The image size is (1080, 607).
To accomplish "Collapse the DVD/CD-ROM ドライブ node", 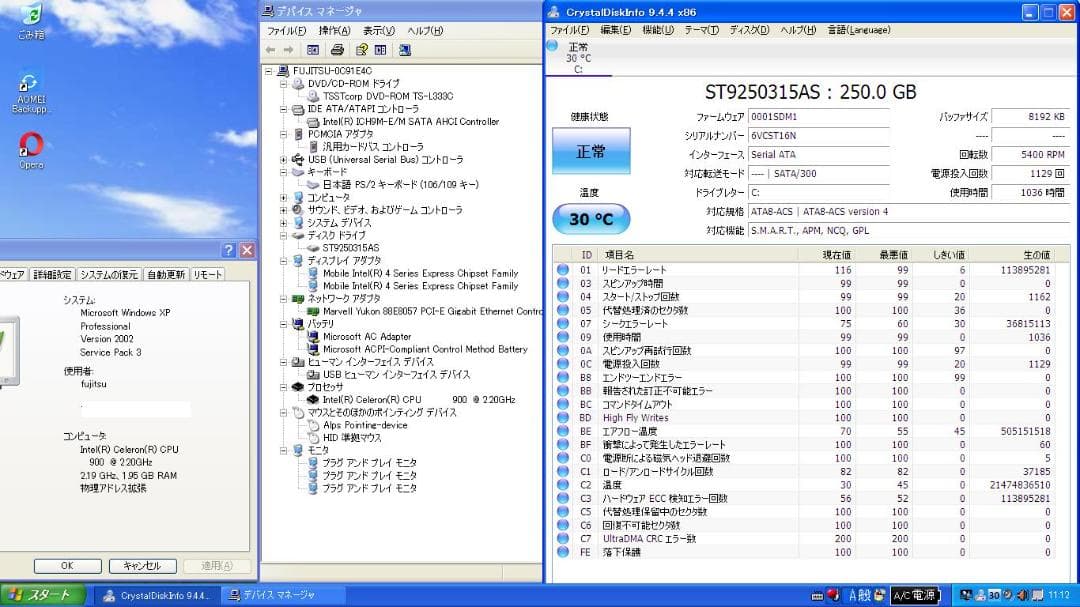I will [283, 83].
